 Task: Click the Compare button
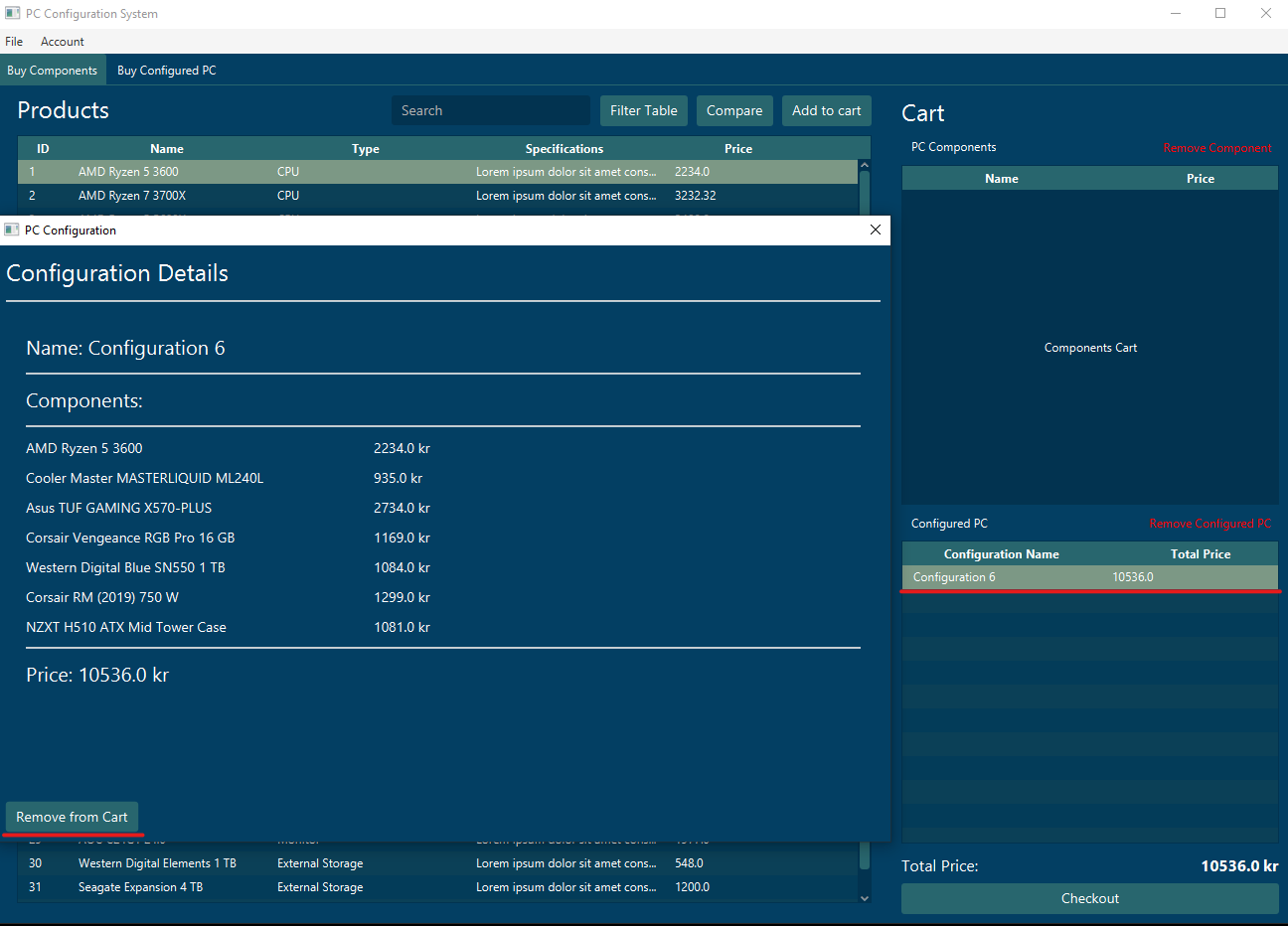coord(734,110)
